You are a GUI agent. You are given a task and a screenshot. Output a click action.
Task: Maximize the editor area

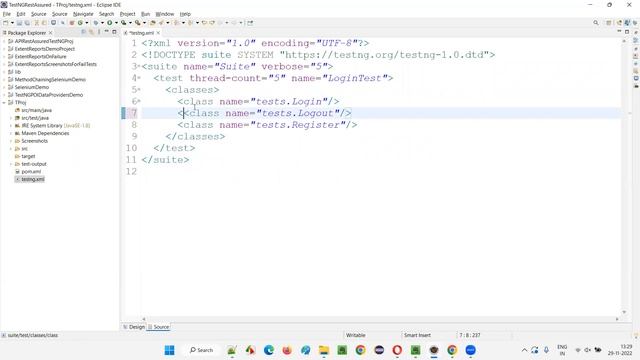pos(627,32)
